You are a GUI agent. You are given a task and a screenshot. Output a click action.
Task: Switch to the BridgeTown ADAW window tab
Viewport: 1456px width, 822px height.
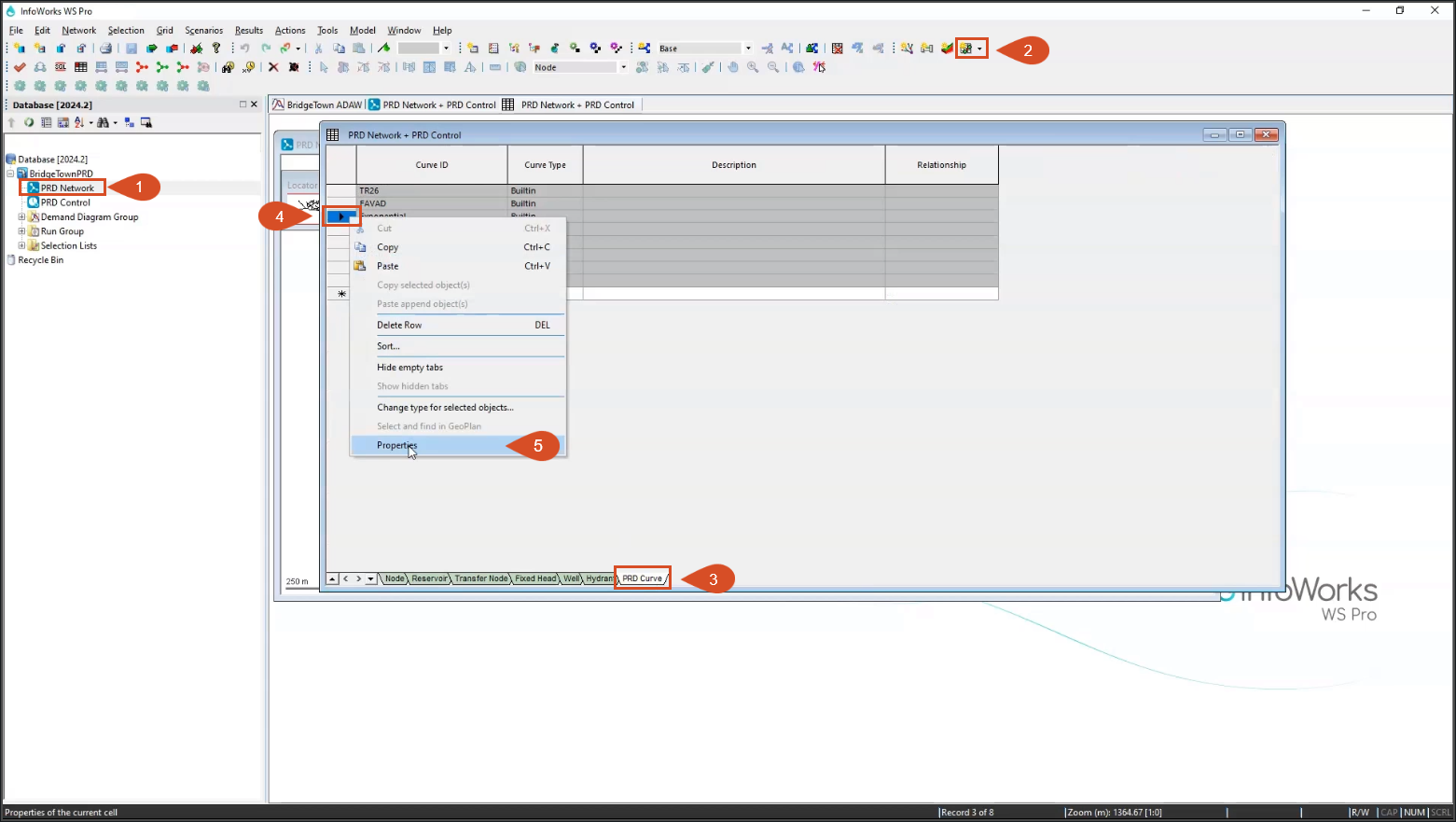click(317, 104)
